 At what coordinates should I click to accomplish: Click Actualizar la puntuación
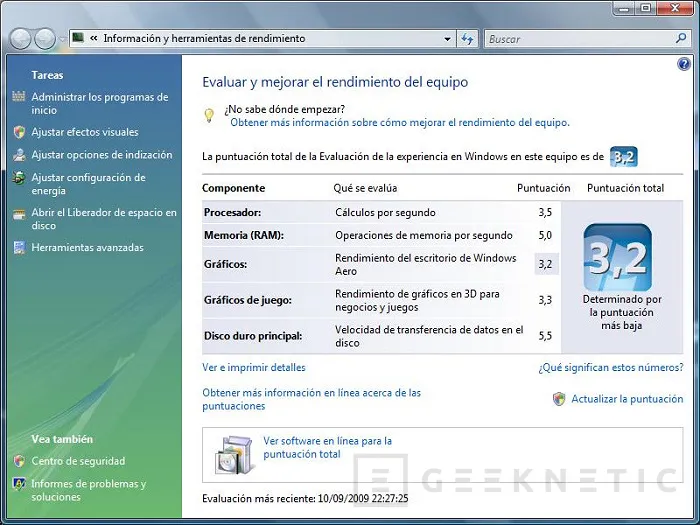pyautogui.click(x=627, y=399)
